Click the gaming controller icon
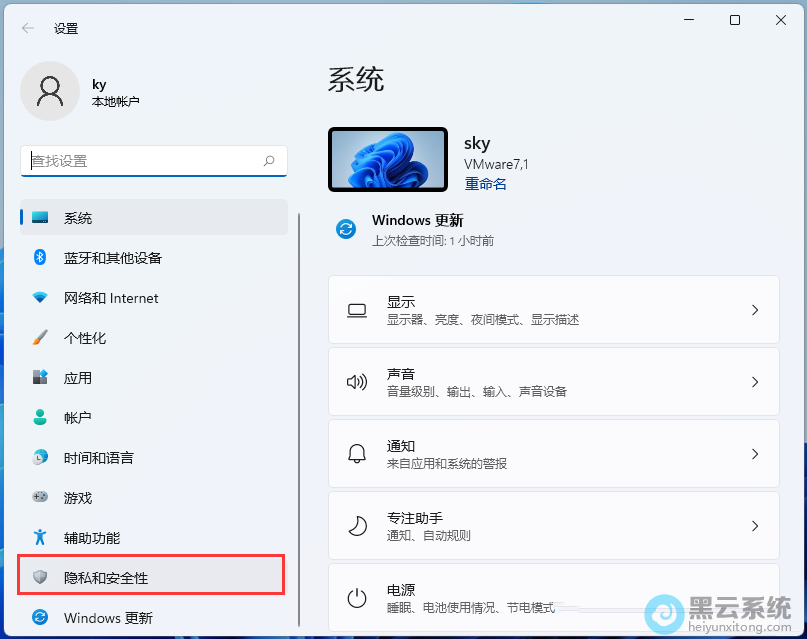The width and height of the screenshot is (807, 639). click(40, 497)
